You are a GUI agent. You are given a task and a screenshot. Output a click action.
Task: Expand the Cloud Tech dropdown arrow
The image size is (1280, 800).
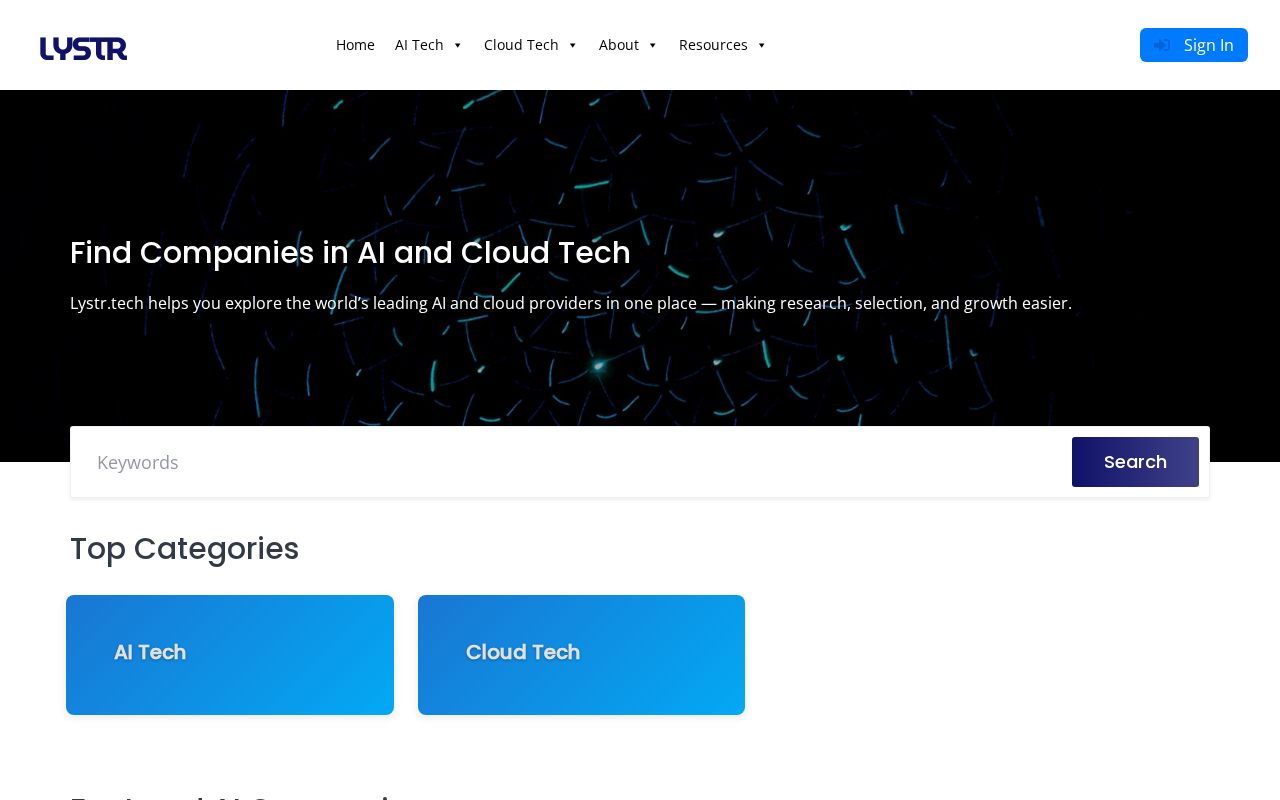click(x=573, y=46)
